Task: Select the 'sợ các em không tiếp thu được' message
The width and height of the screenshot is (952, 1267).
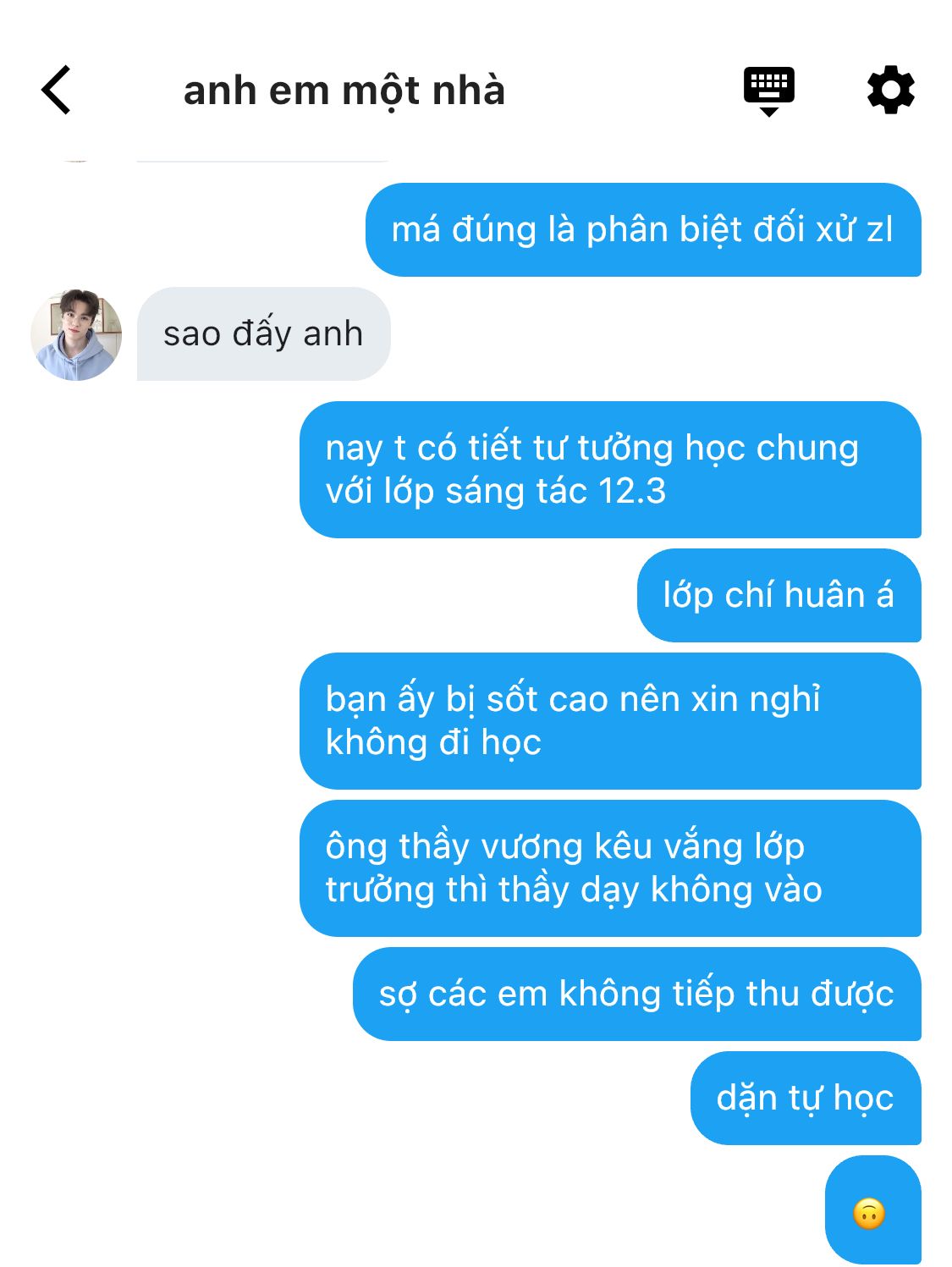Action: [636, 994]
